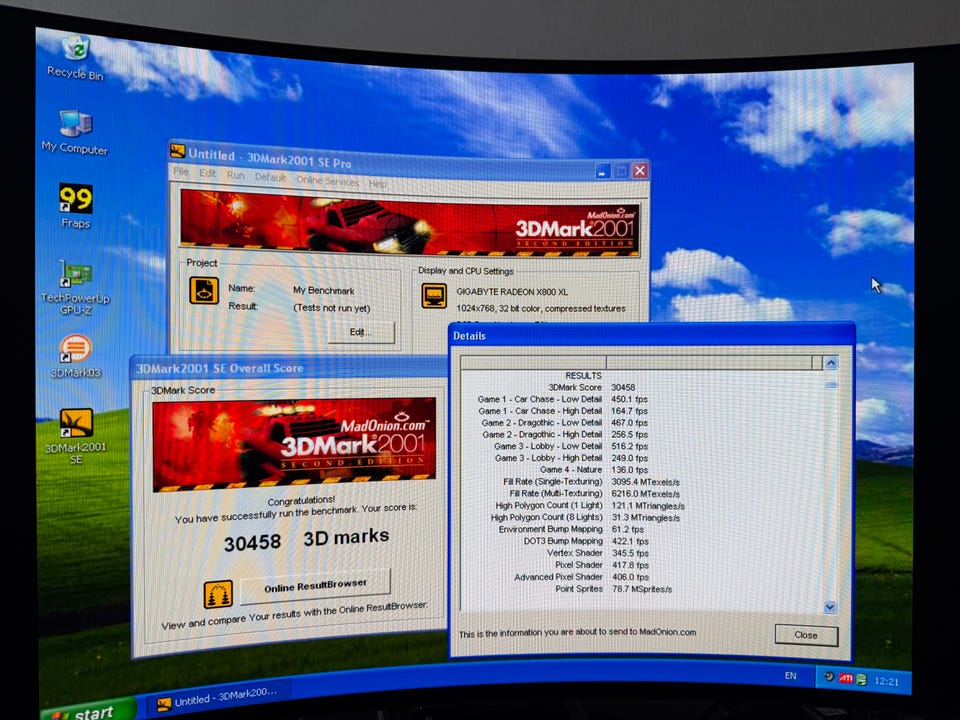The image size is (960, 720).
Task: Click the My Benchmark project name
Action: pyautogui.click(x=323, y=291)
